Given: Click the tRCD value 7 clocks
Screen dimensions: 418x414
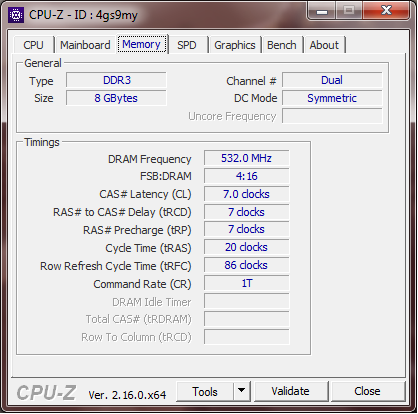Looking at the screenshot, I should click(x=247, y=212).
